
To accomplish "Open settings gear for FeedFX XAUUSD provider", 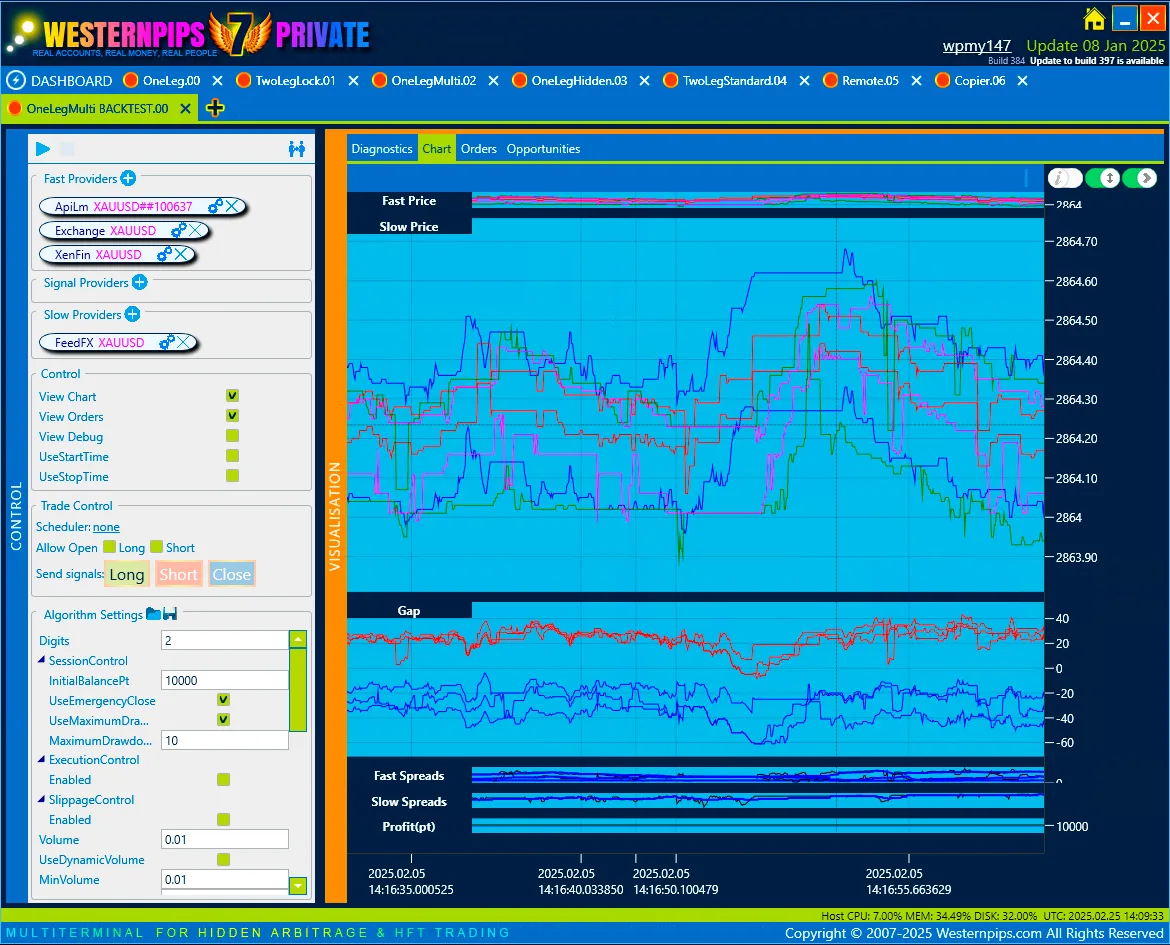I will click(166, 342).
